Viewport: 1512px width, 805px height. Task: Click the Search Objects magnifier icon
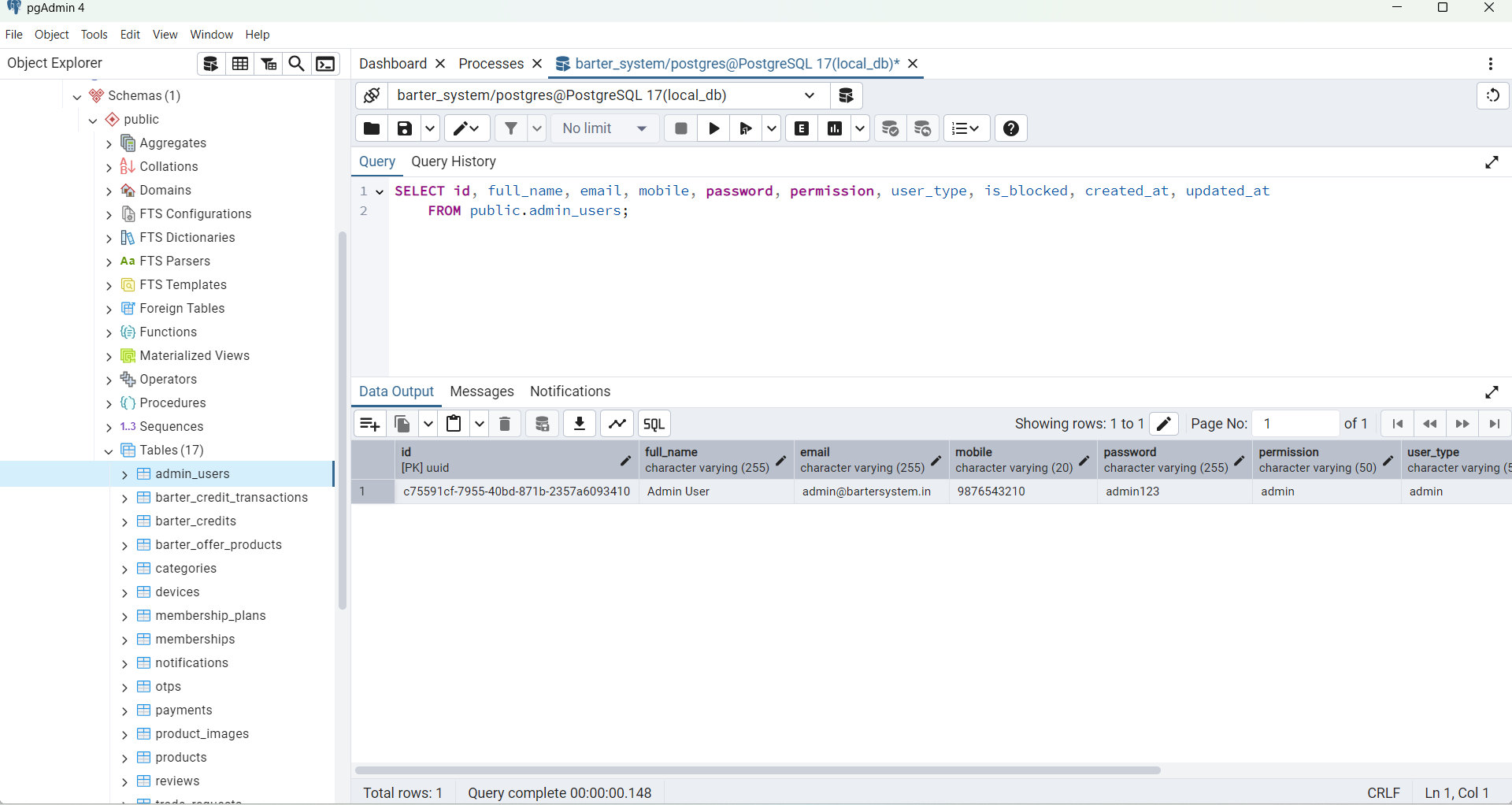pos(297,64)
